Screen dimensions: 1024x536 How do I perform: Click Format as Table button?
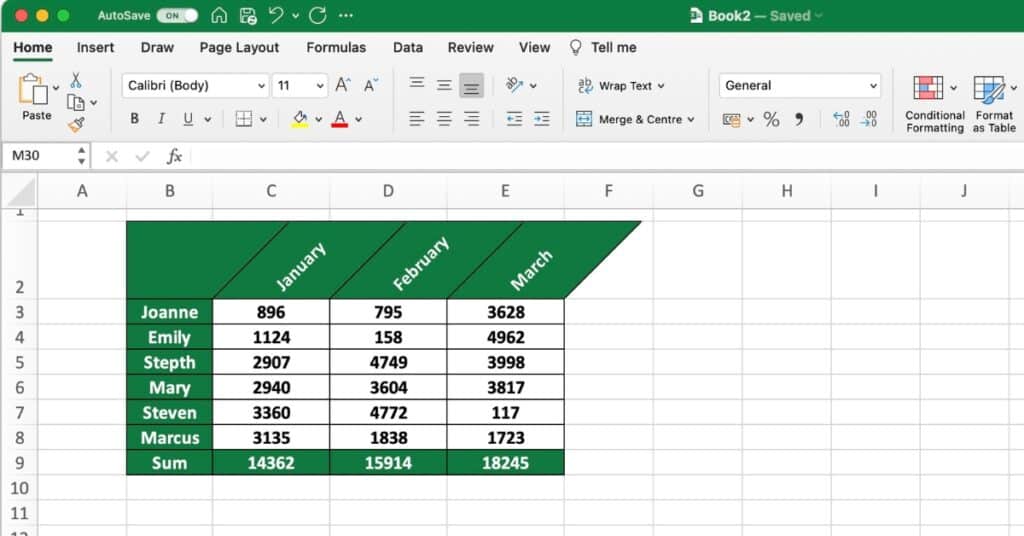tap(994, 104)
